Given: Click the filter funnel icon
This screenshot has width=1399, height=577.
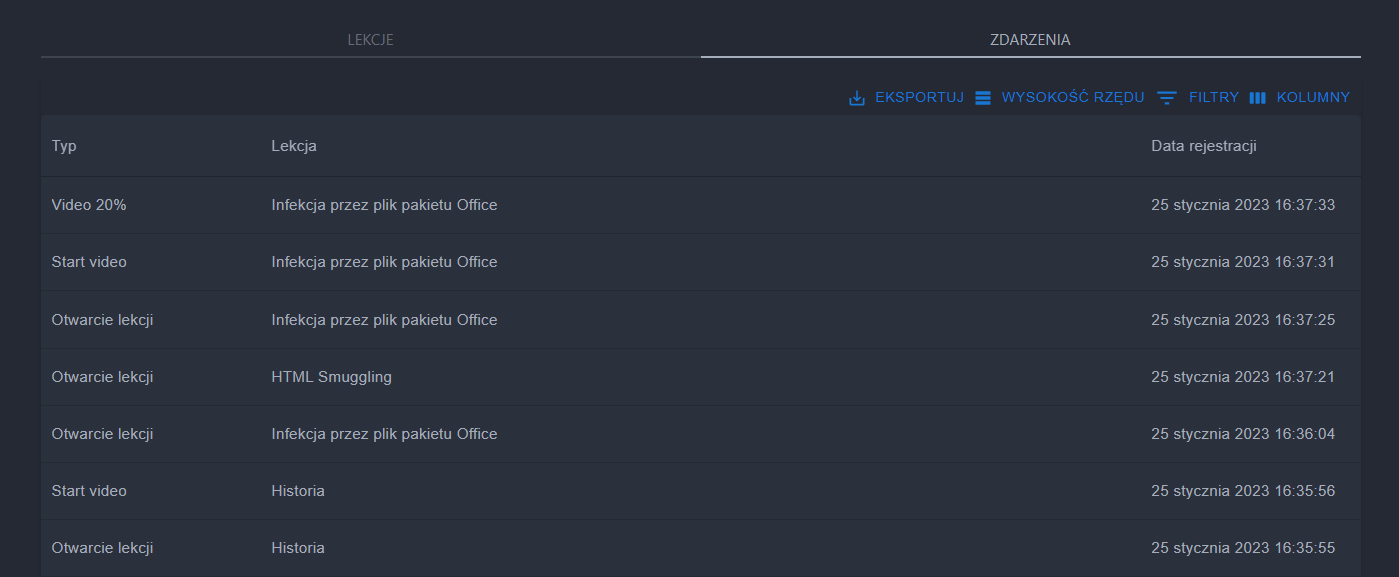Looking at the screenshot, I should (1167, 98).
